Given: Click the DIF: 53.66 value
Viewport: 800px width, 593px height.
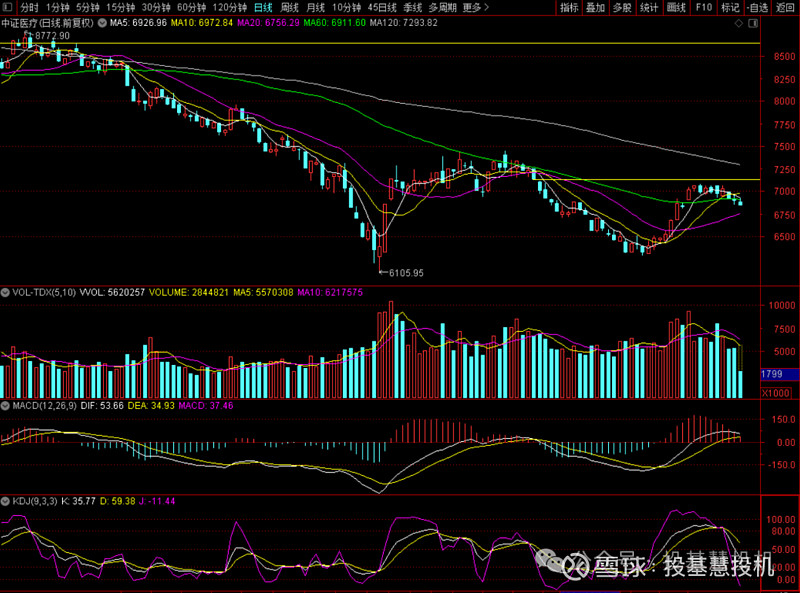Looking at the screenshot, I should pos(102,406).
